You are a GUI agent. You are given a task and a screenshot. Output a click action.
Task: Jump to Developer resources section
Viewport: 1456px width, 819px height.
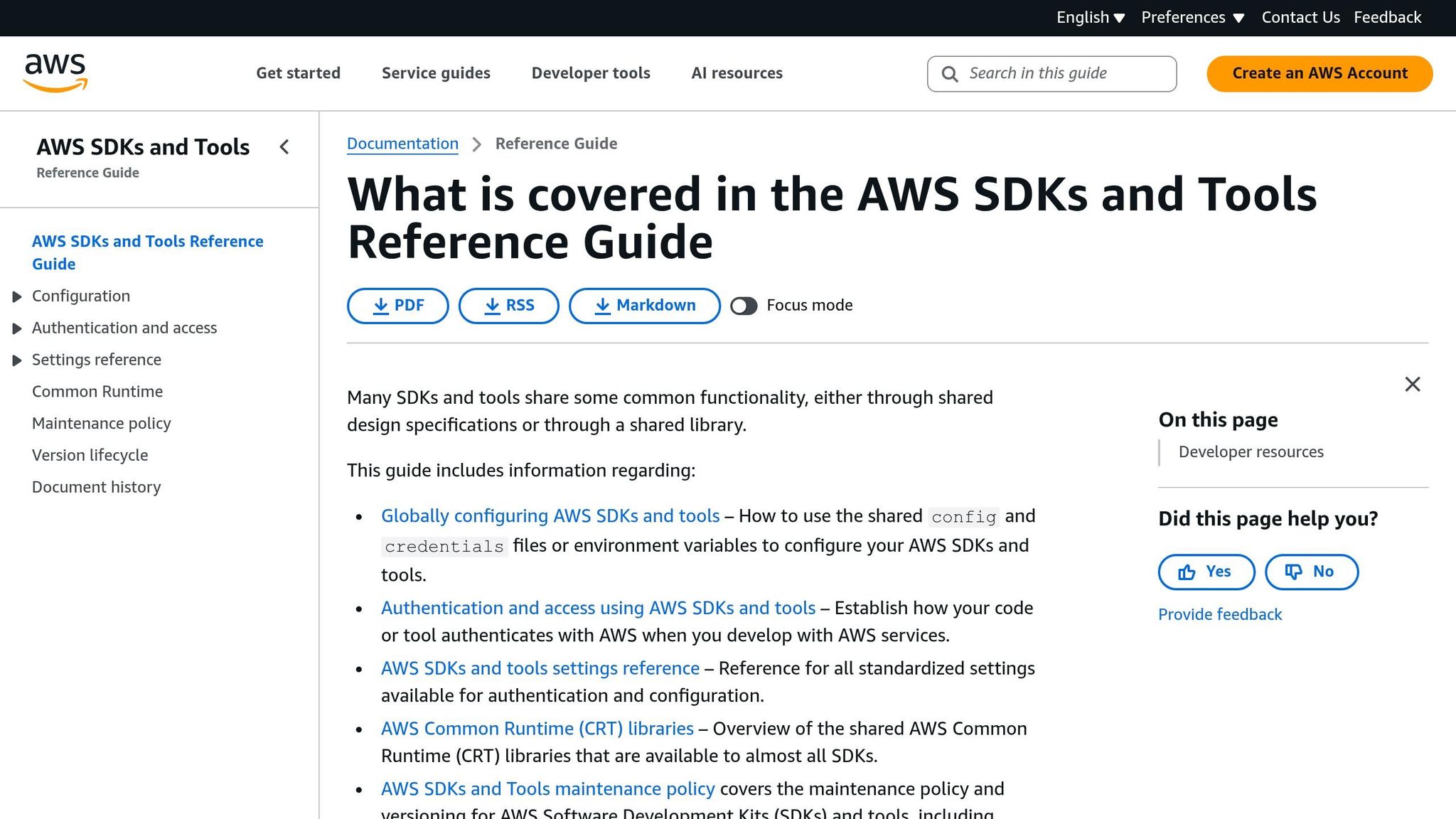coord(1251,452)
